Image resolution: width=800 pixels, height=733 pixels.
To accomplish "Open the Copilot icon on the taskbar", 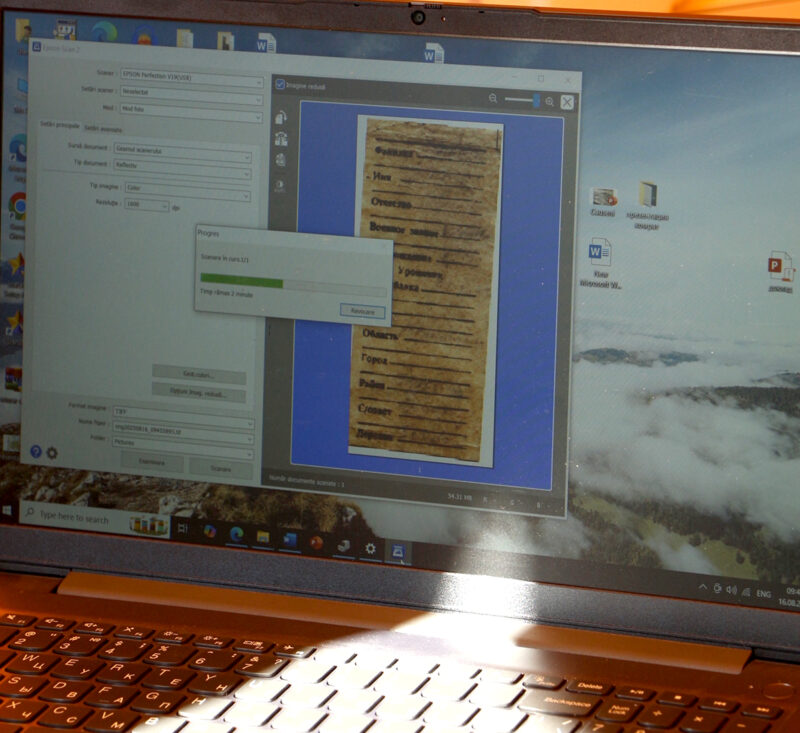I will (x=209, y=532).
